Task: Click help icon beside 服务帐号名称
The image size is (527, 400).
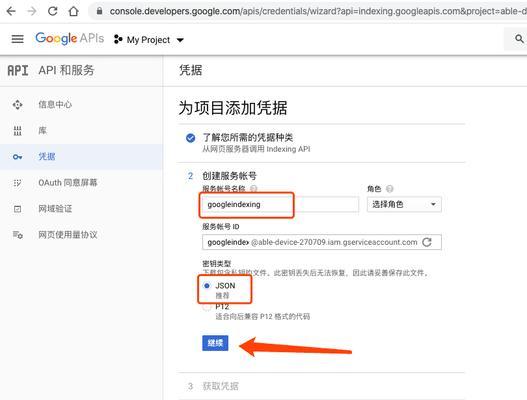Action: [254, 189]
